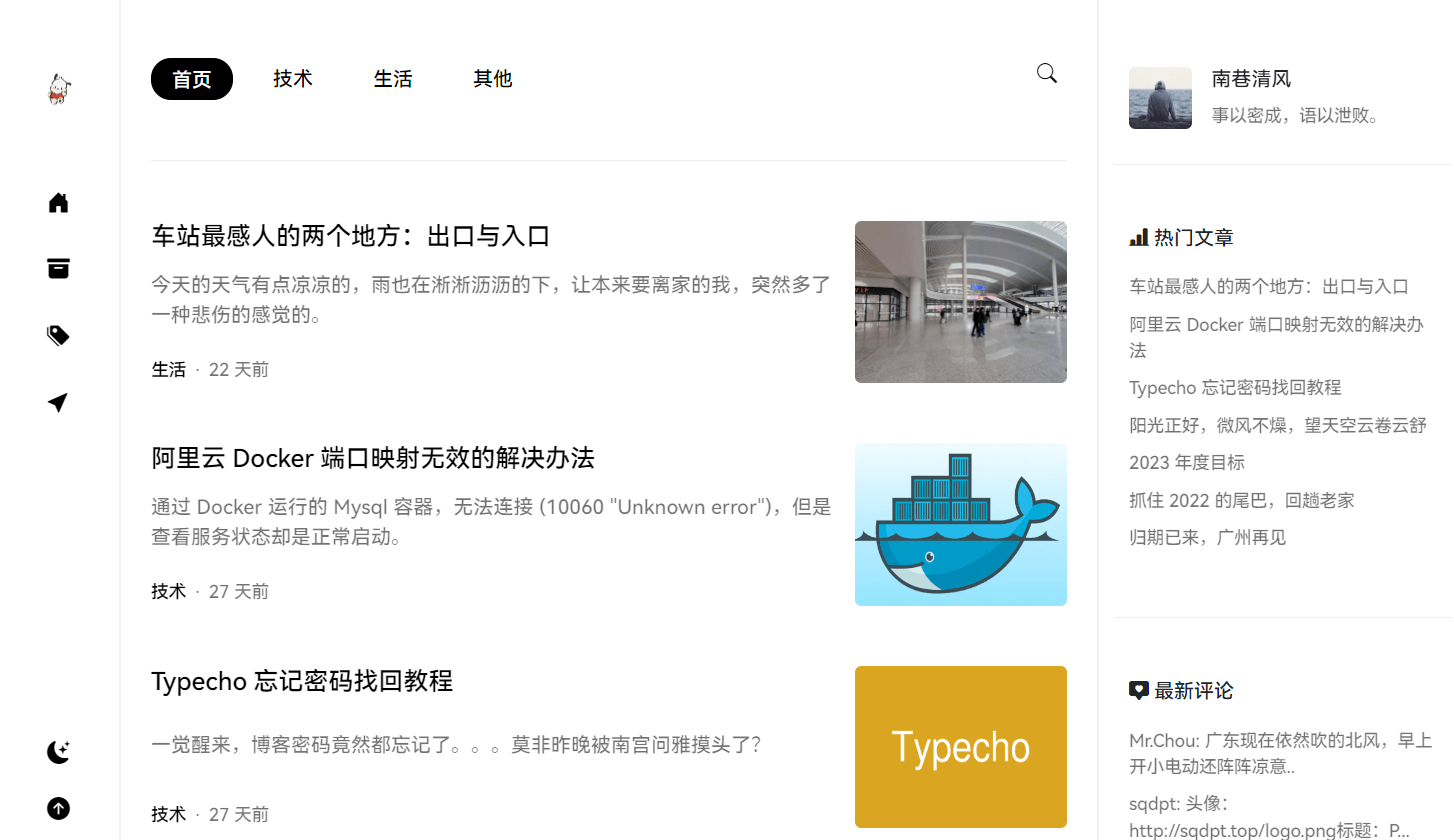Click 27 天前 under the Typecho article
The image size is (1454, 840).
[239, 814]
